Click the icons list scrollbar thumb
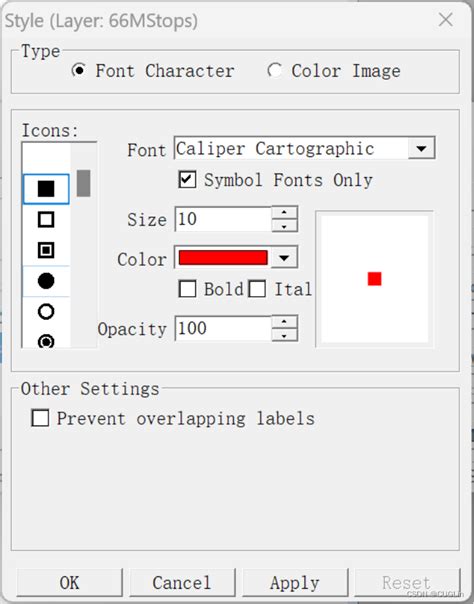474x604 pixels. tap(84, 183)
